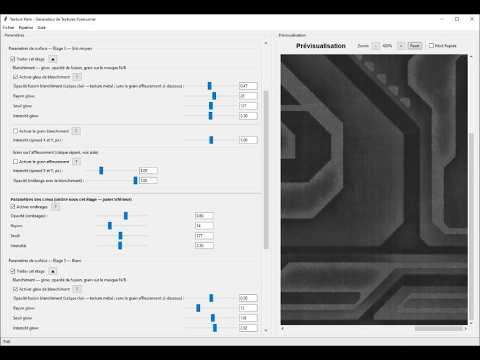Open help '?' beside first stage glow de blanchiment
This screenshot has height=360, width=480.
[x=77, y=77]
